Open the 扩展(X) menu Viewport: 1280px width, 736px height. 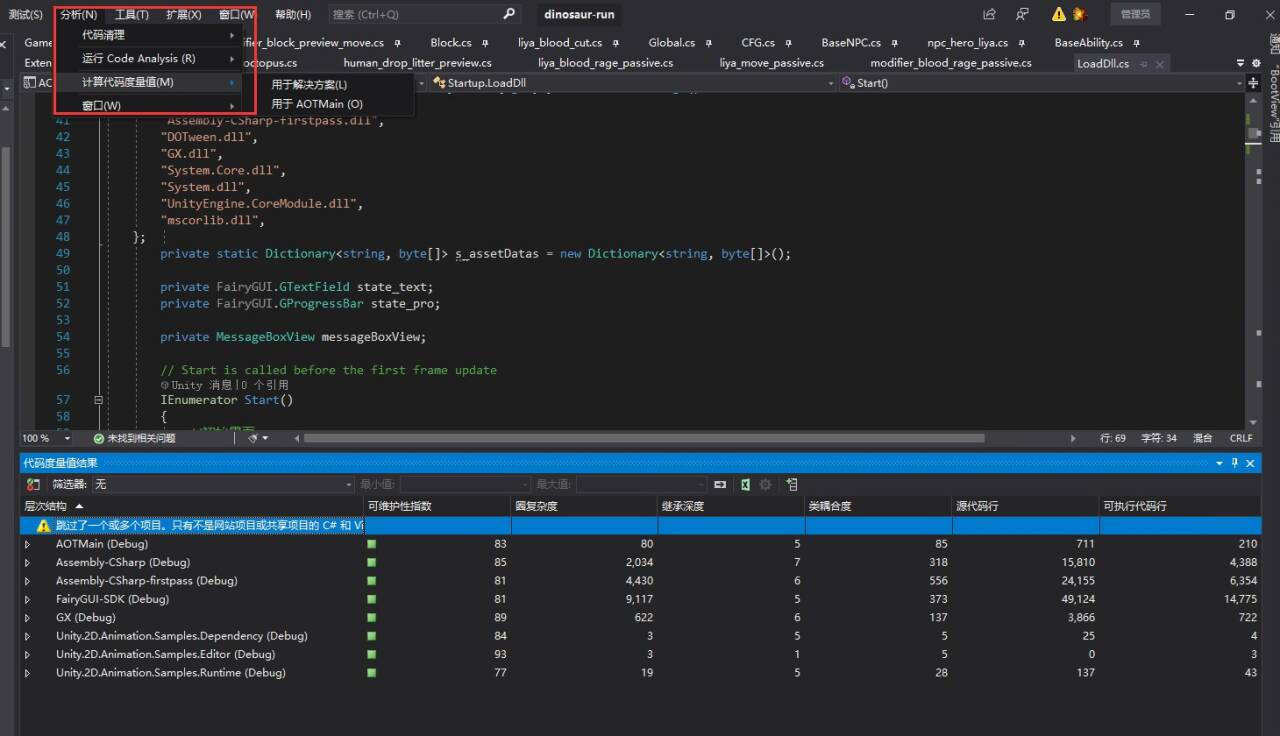[183, 15]
